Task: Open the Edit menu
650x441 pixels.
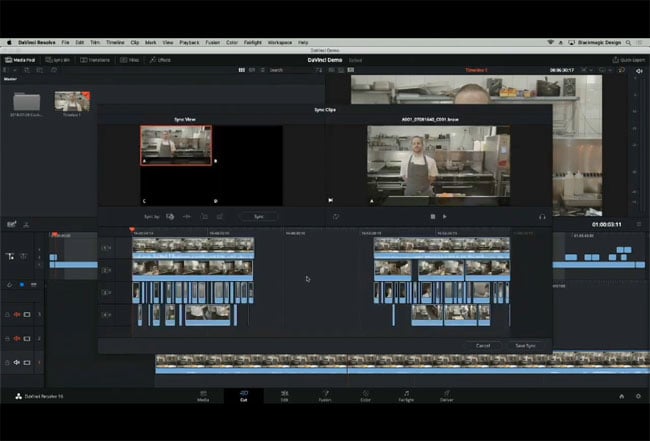Action: pyautogui.click(x=80, y=42)
